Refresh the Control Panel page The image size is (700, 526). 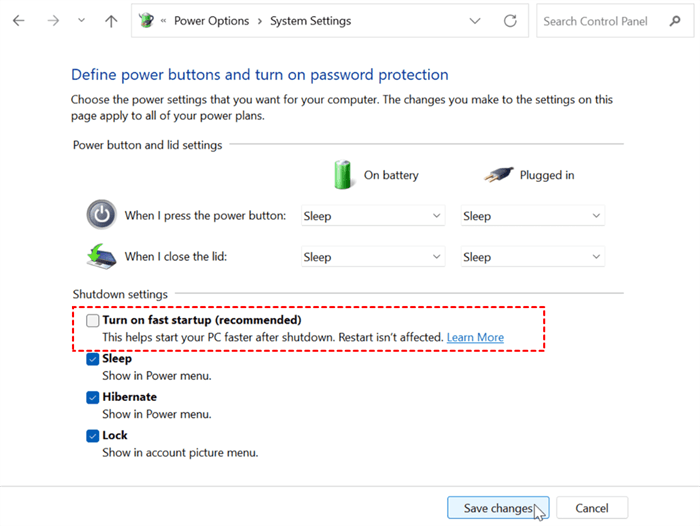point(510,21)
